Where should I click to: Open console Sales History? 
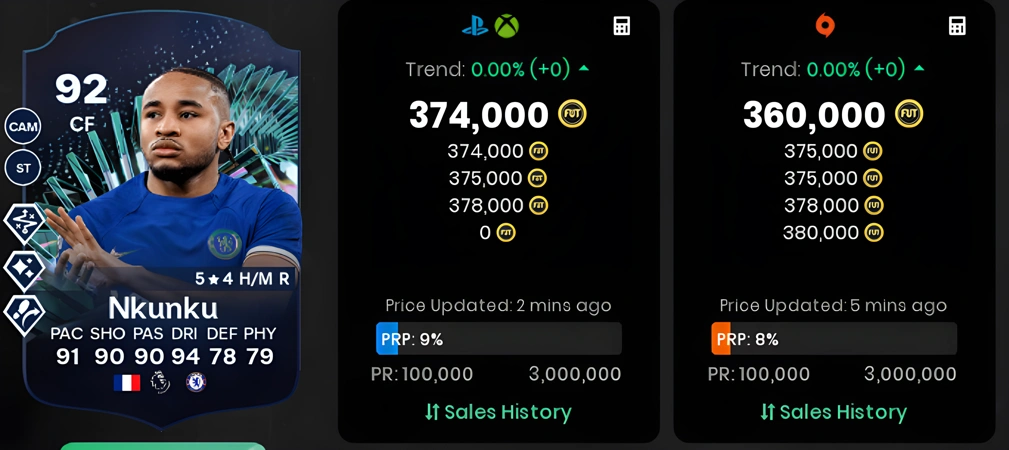point(498,412)
